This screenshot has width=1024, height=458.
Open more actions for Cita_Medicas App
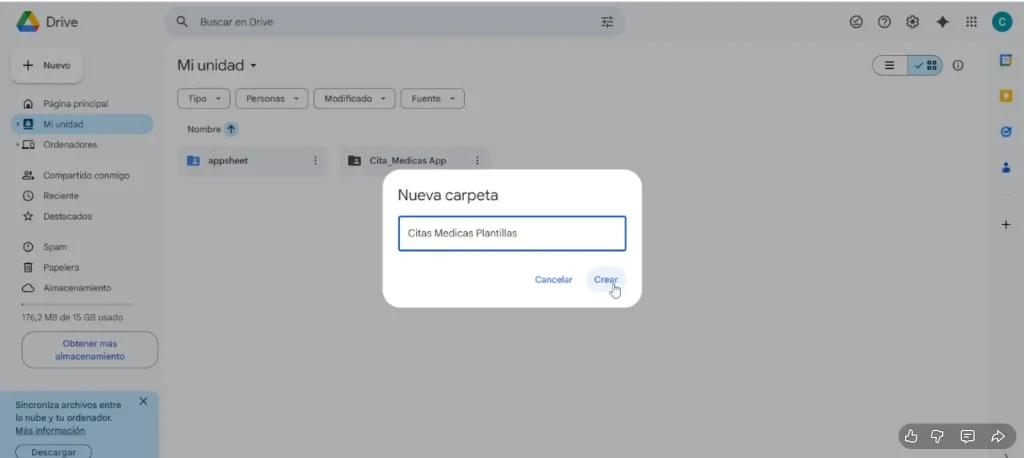477,161
